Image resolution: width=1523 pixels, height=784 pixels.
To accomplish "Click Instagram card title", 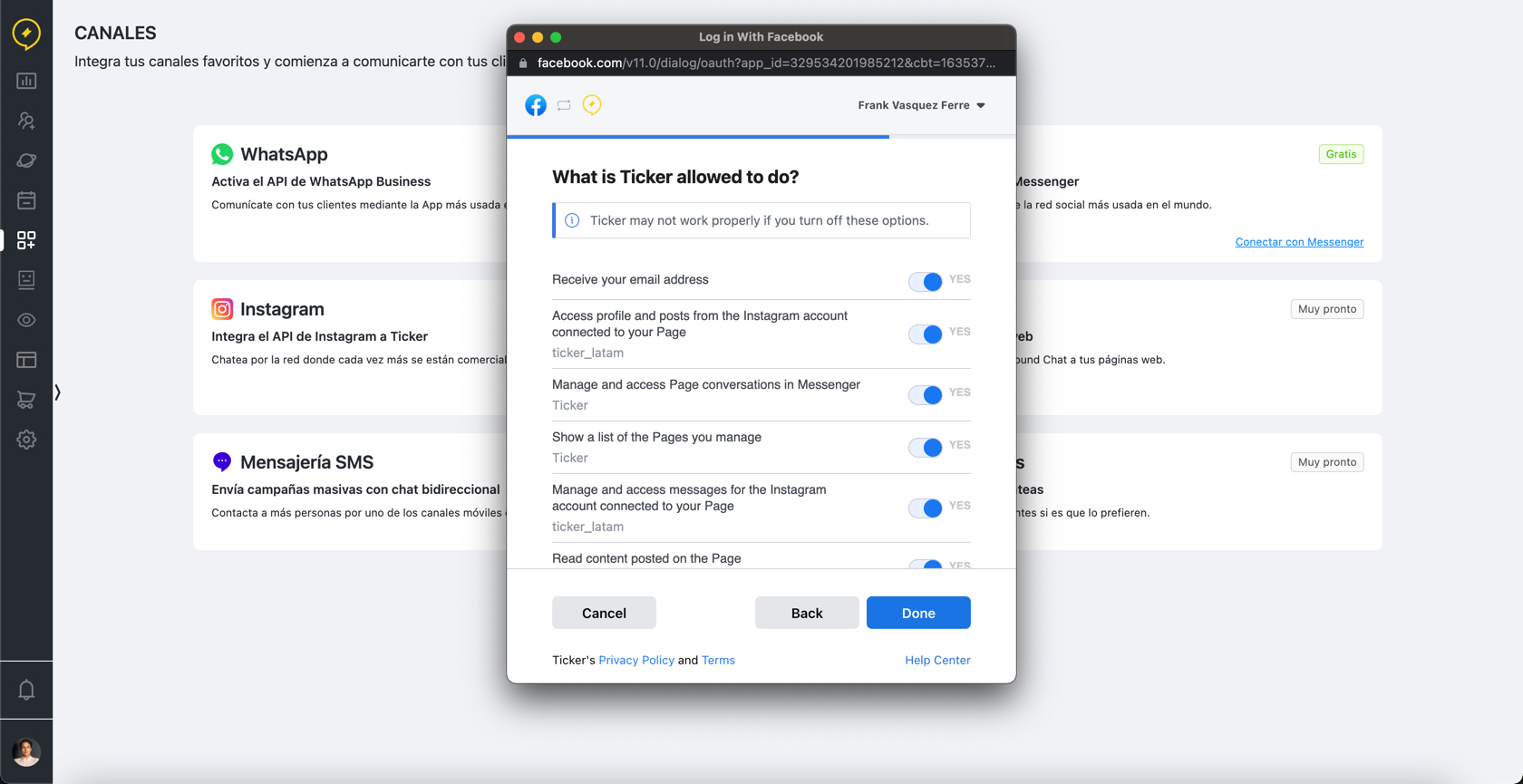I will [x=282, y=309].
